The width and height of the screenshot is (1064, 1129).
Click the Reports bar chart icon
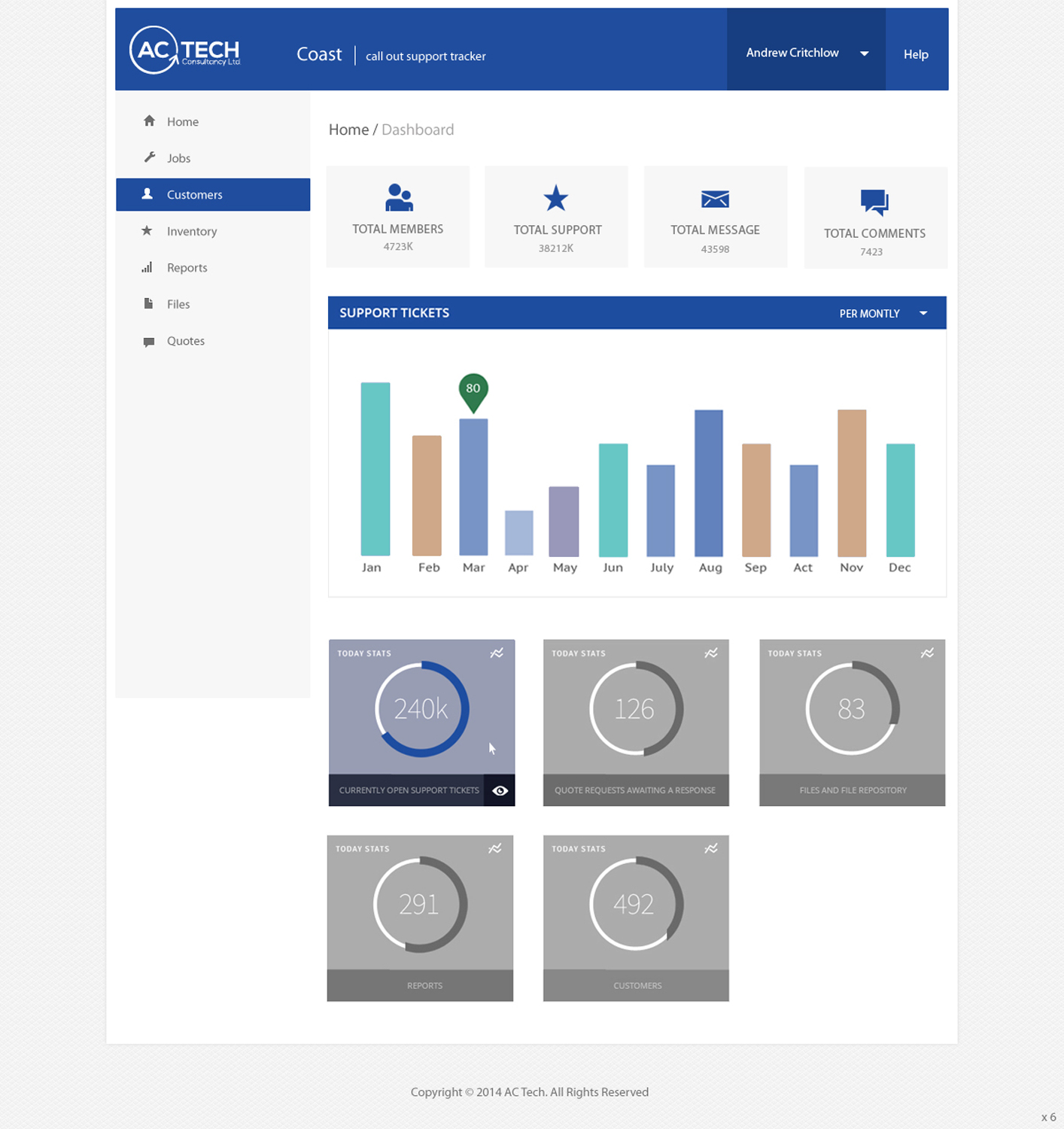[147, 267]
